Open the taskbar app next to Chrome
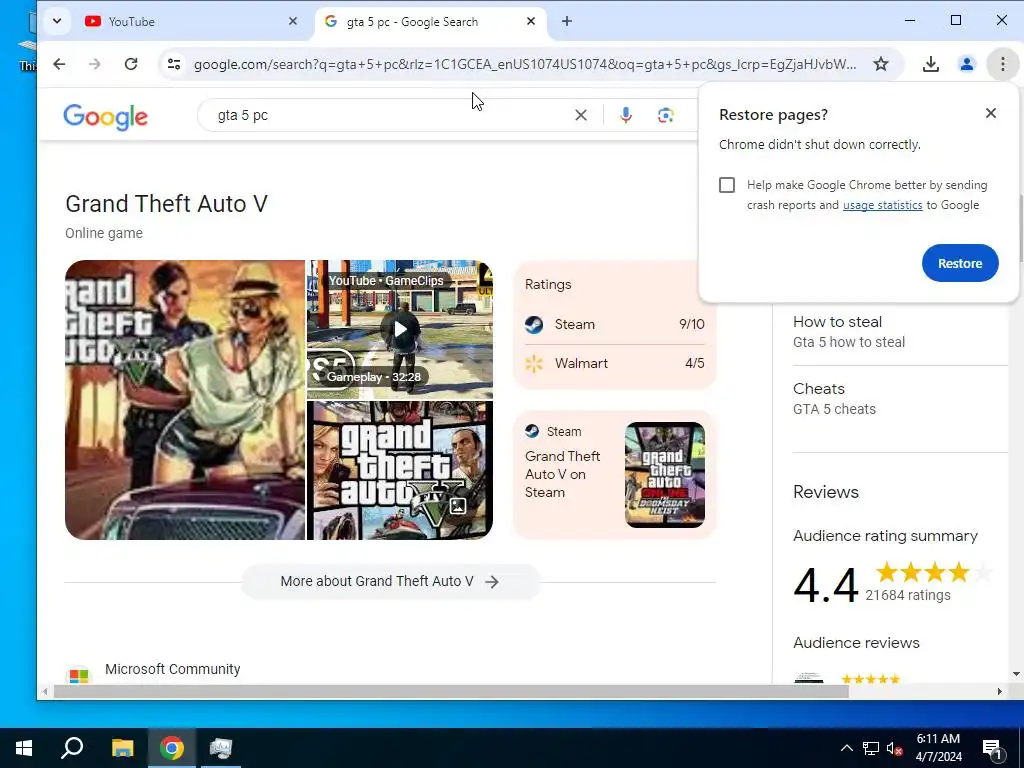Viewport: 1024px width, 768px height. point(221,748)
